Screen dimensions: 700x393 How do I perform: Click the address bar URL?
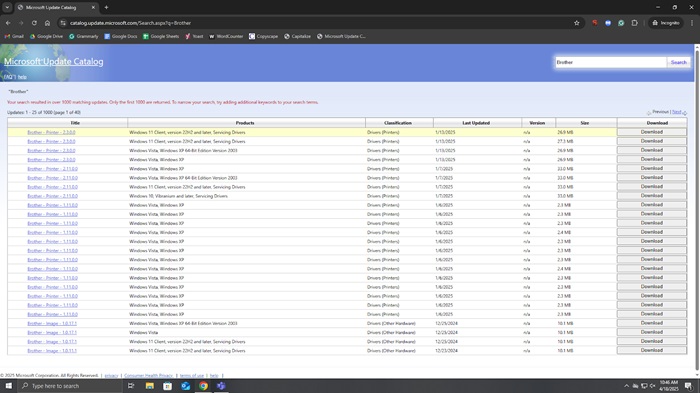click(130, 23)
